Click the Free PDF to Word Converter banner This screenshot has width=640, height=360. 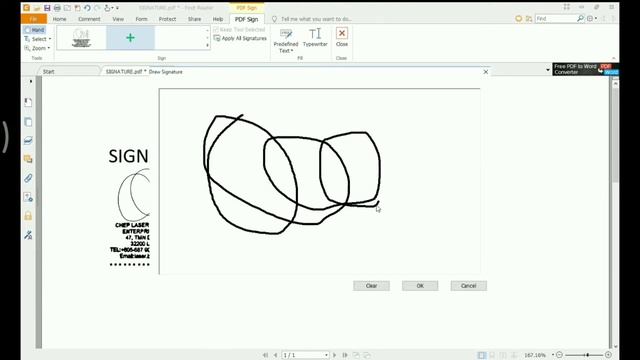[586, 69]
